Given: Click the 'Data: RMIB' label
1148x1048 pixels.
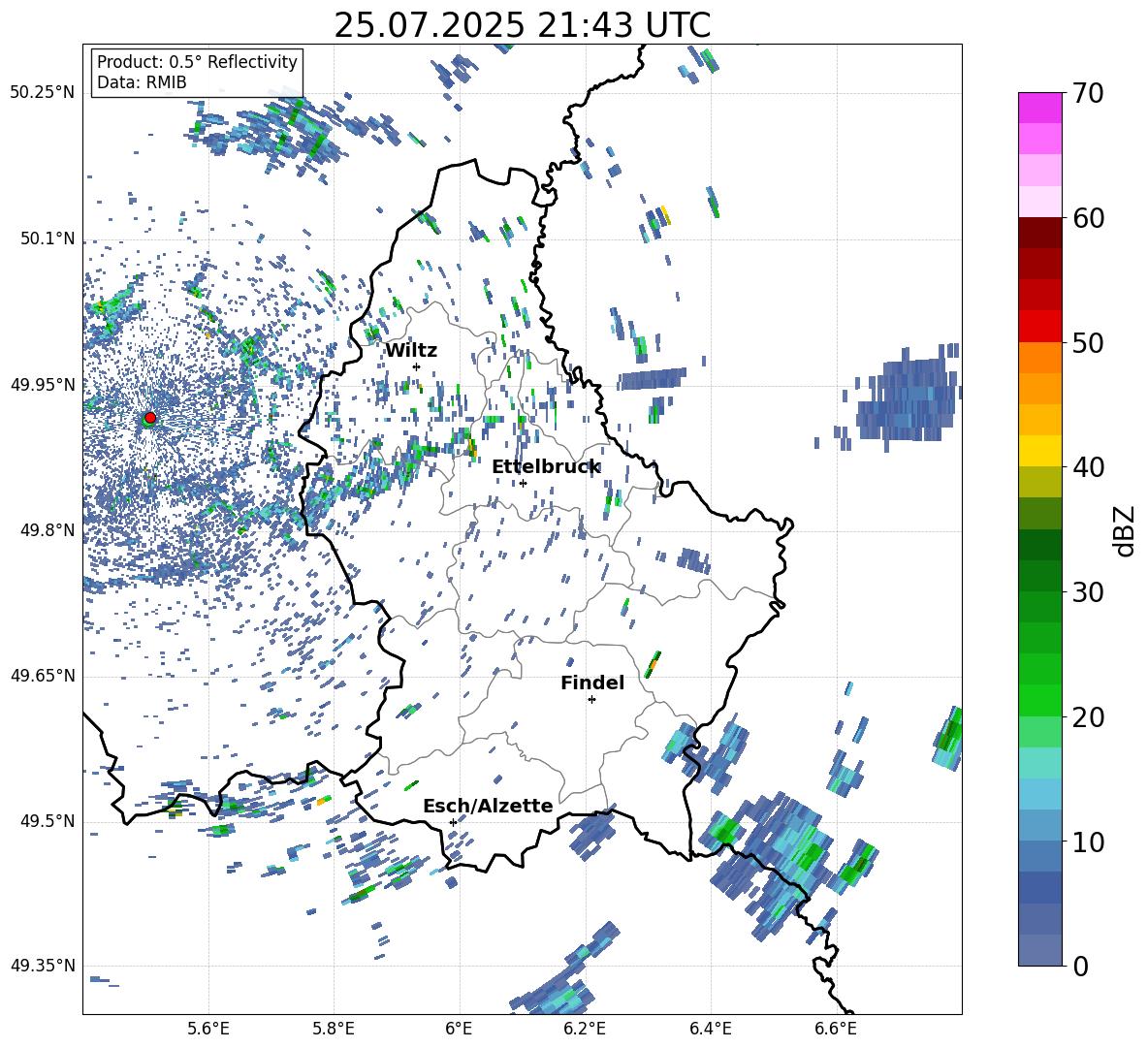Looking at the screenshot, I should coord(142,82).
